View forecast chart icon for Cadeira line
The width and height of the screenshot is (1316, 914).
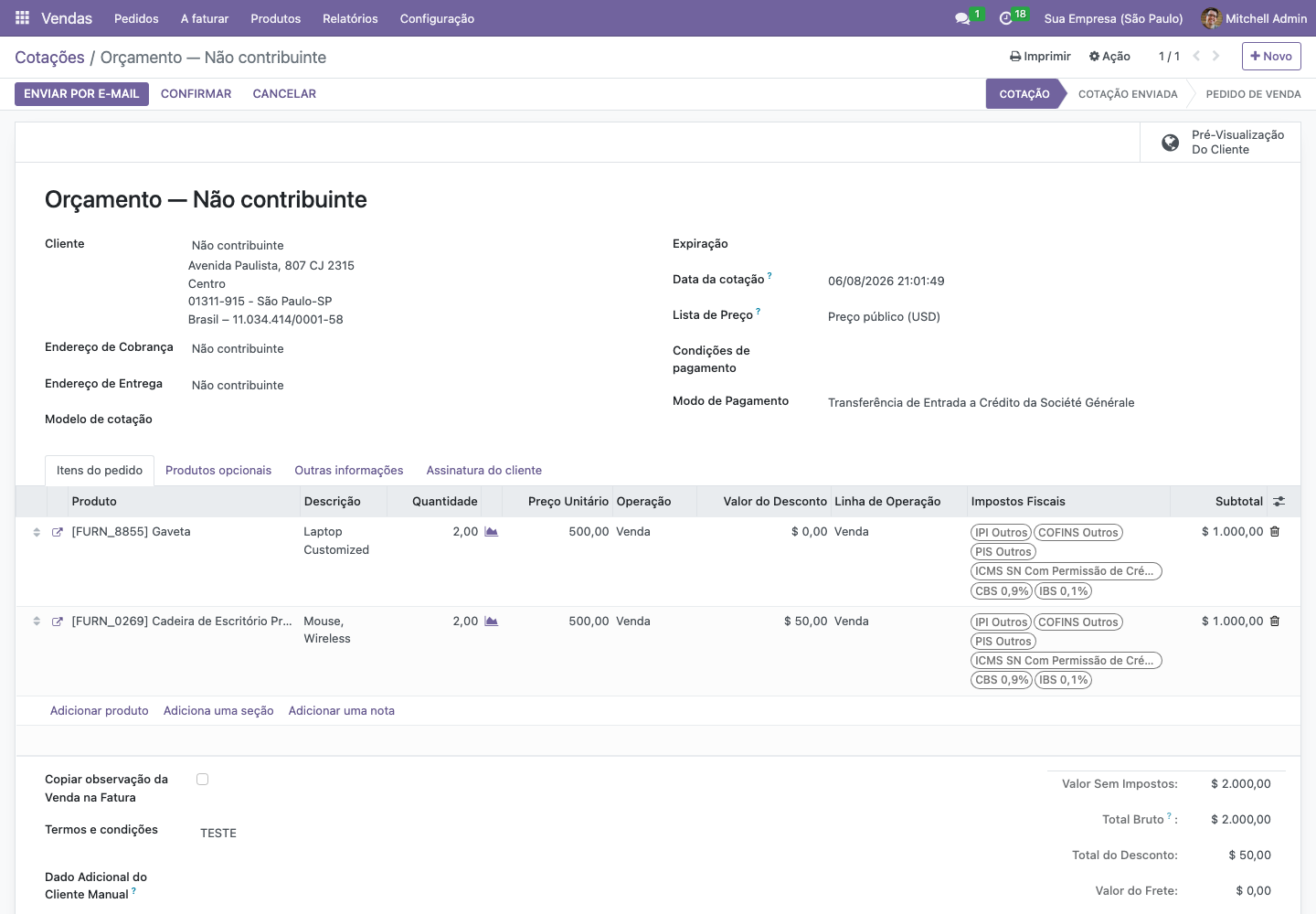(491, 621)
